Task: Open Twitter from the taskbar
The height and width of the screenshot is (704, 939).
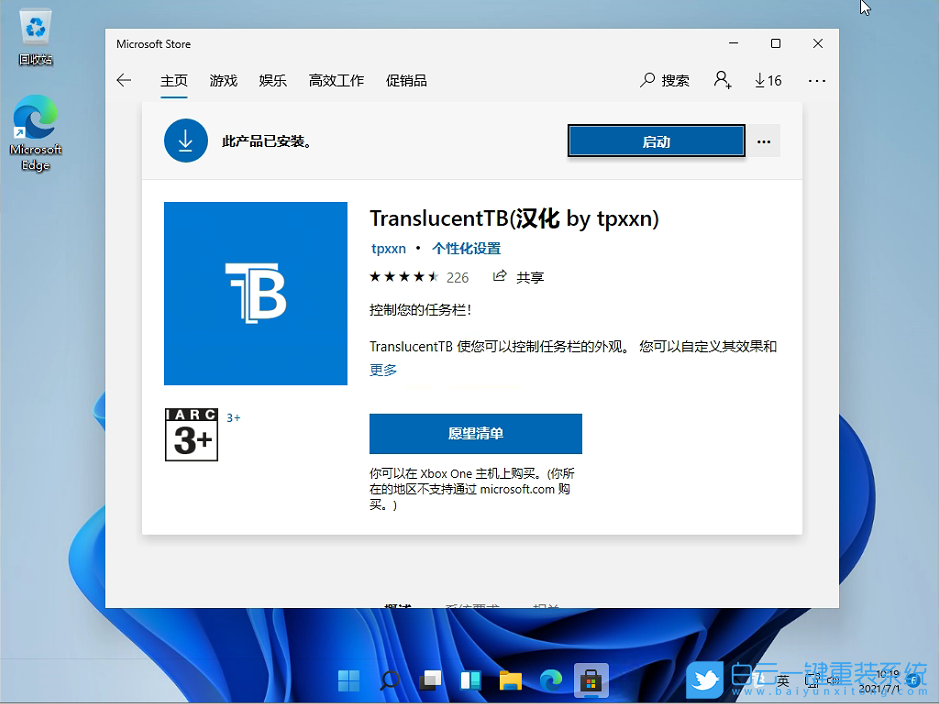Action: 705,680
